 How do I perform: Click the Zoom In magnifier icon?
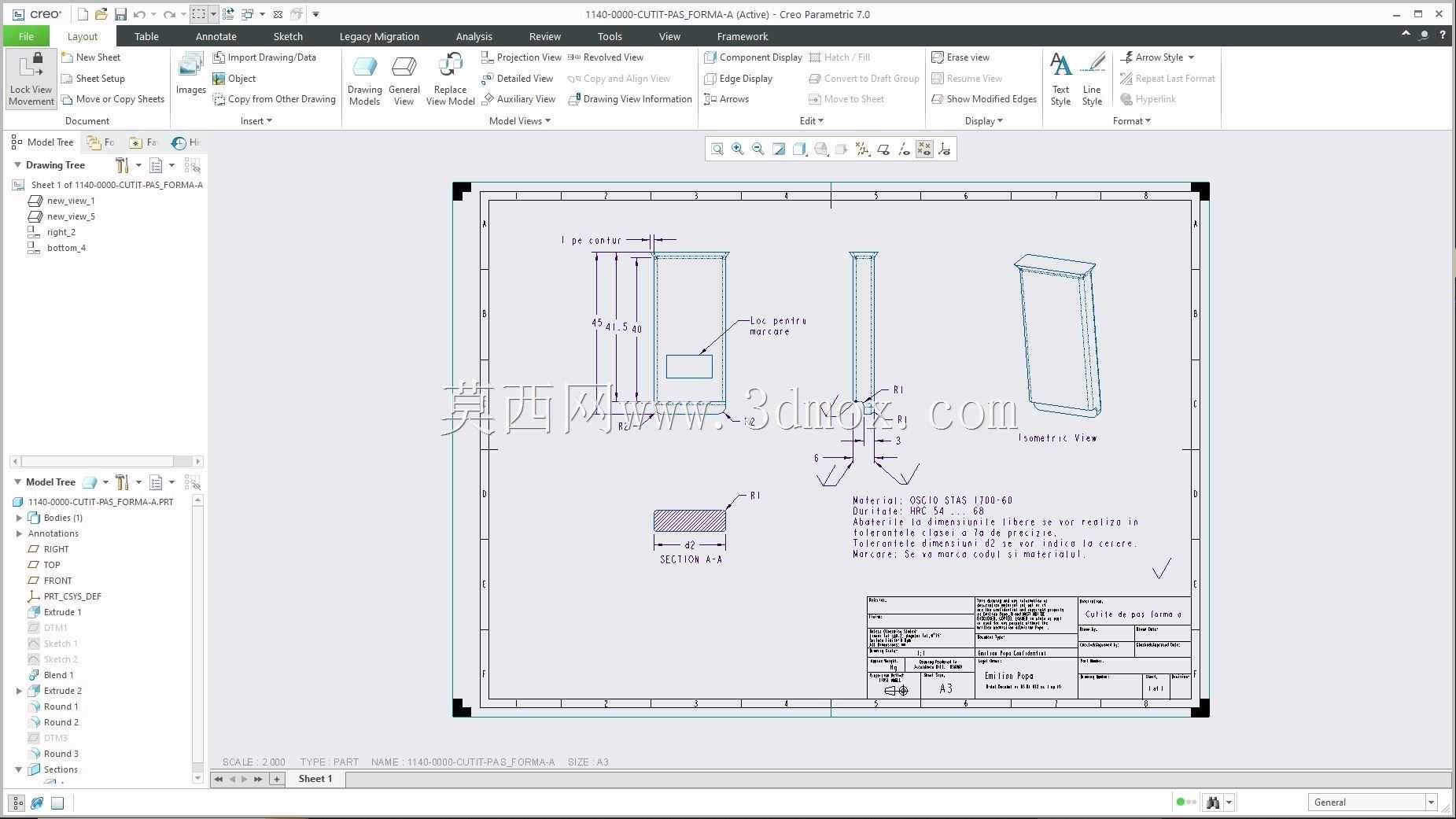point(738,149)
